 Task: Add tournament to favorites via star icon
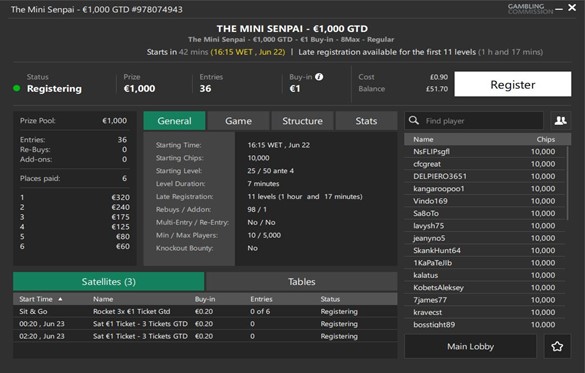pos(557,347)
